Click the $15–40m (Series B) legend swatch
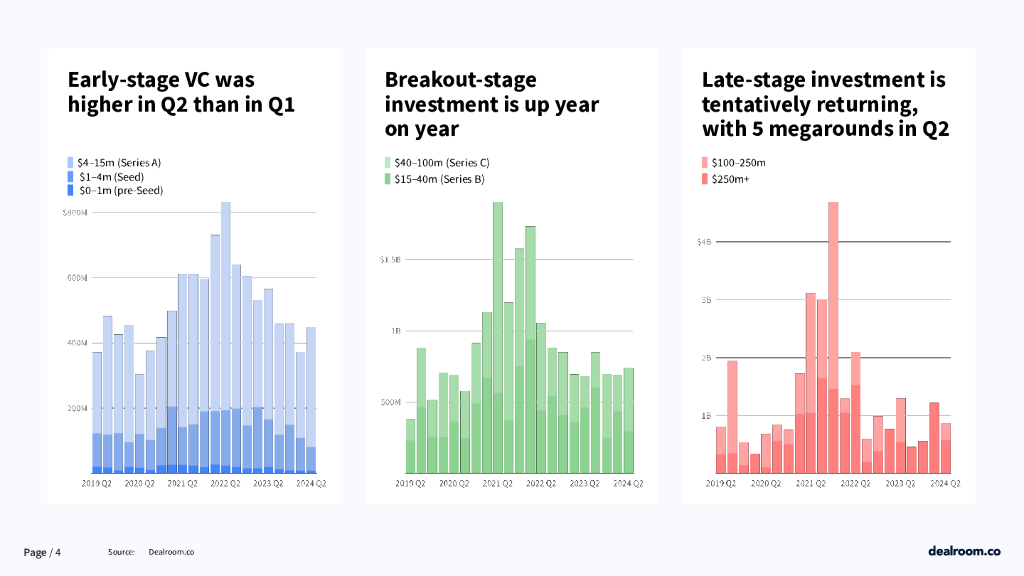Viewport: 1024px width, 576px height. coord(388,179)
